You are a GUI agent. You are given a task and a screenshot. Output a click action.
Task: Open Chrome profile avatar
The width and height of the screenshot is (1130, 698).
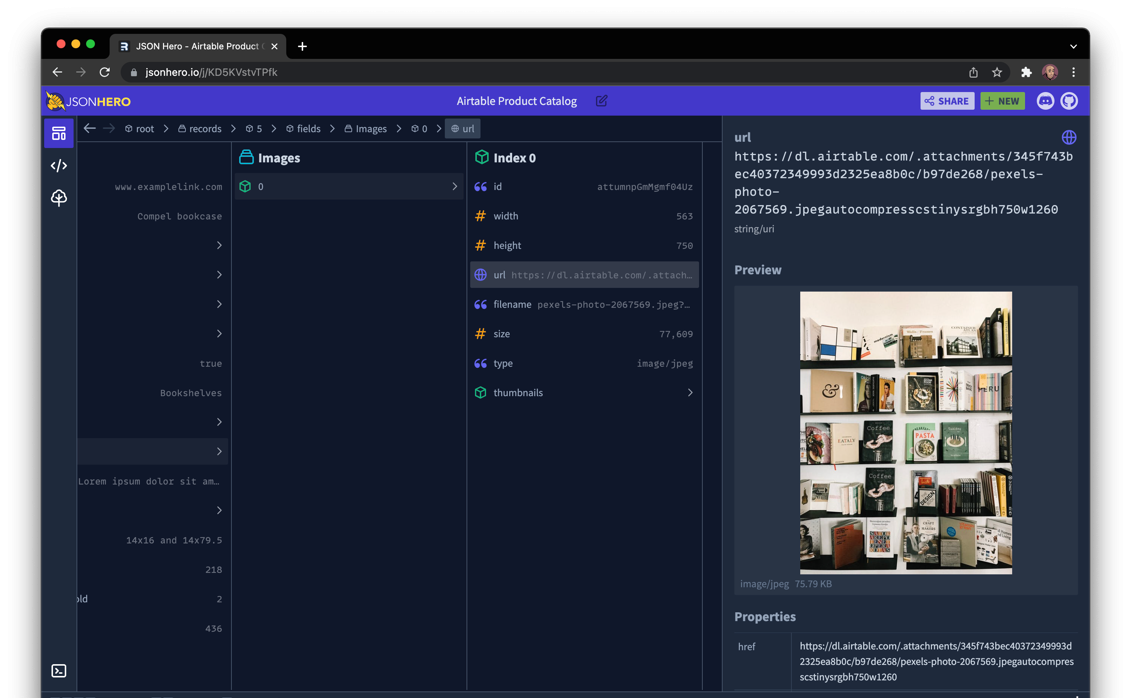point(1050,72)
